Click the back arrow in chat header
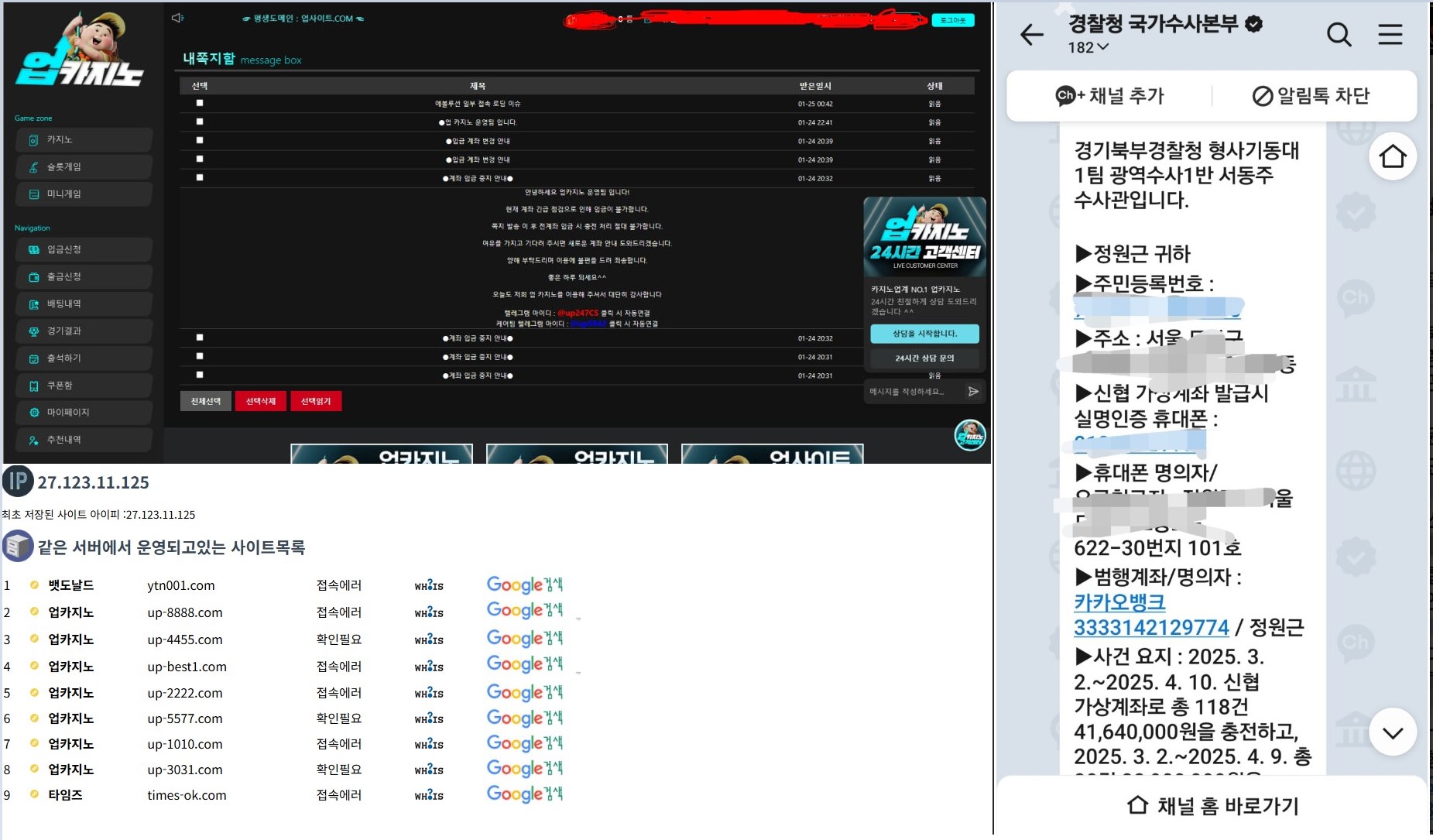1433x840 pixels. click(x=1032, y=35)
